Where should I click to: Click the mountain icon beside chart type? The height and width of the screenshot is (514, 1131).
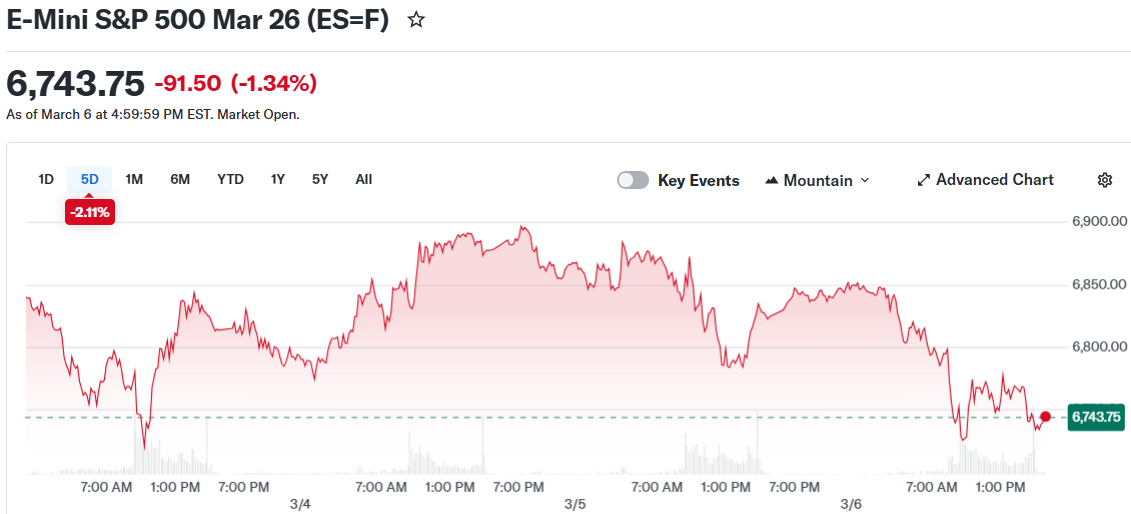coord(771,180)
